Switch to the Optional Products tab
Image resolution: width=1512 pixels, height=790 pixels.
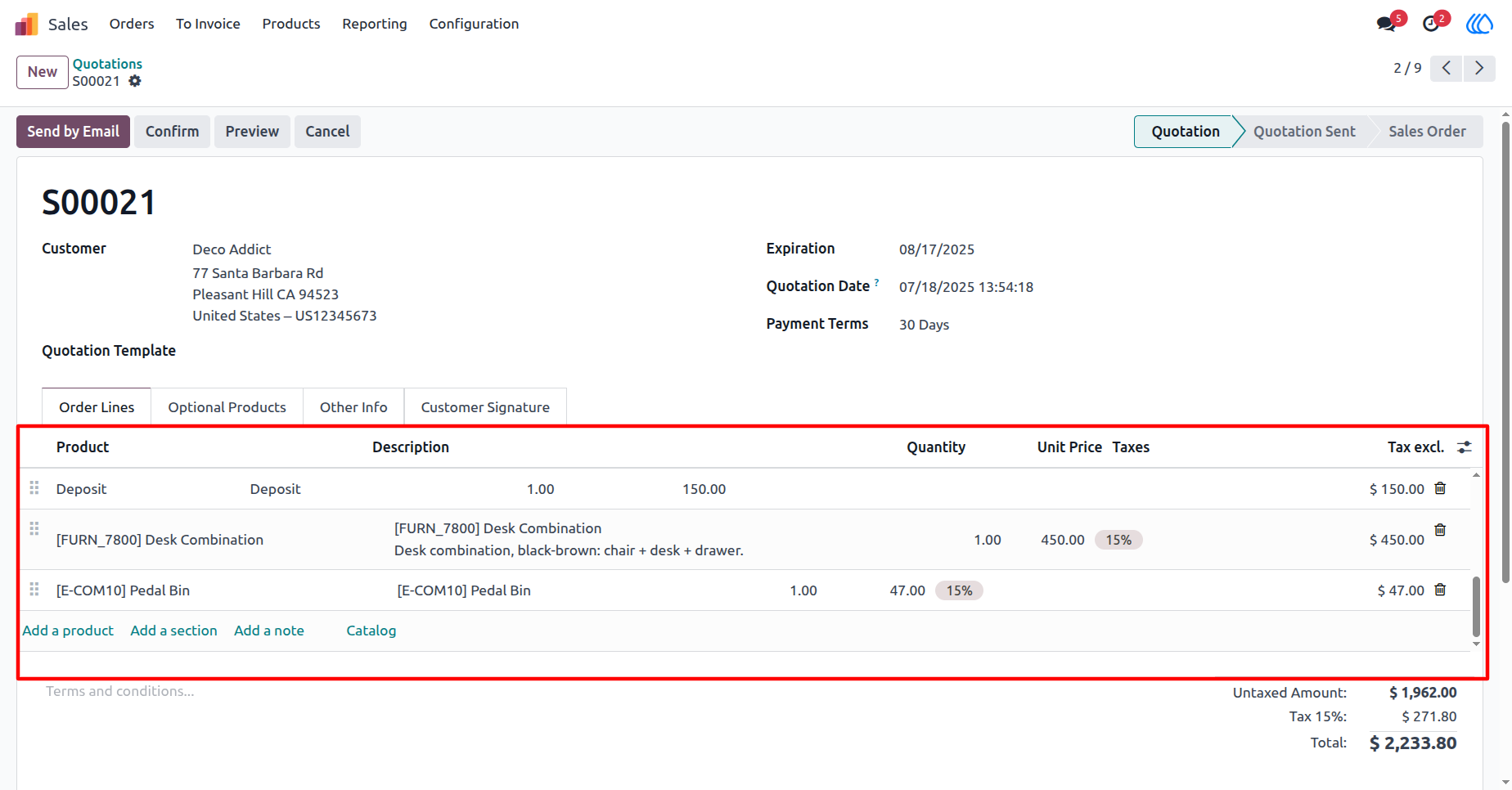pyautogui.click(x=227, y=407)
